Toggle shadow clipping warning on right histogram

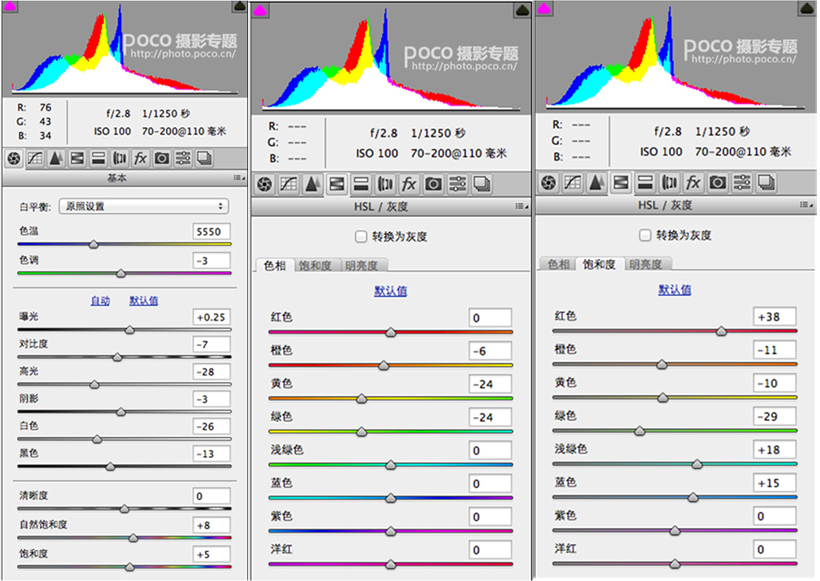click(544, 8)
